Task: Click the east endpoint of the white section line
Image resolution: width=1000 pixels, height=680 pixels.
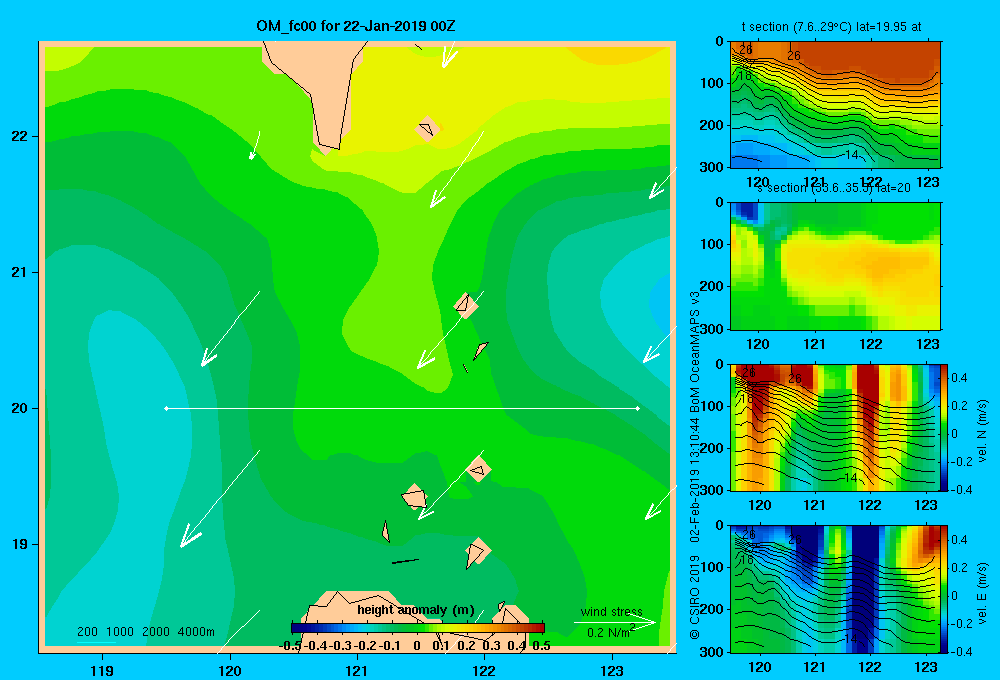Action: click(x=638, y=408)
